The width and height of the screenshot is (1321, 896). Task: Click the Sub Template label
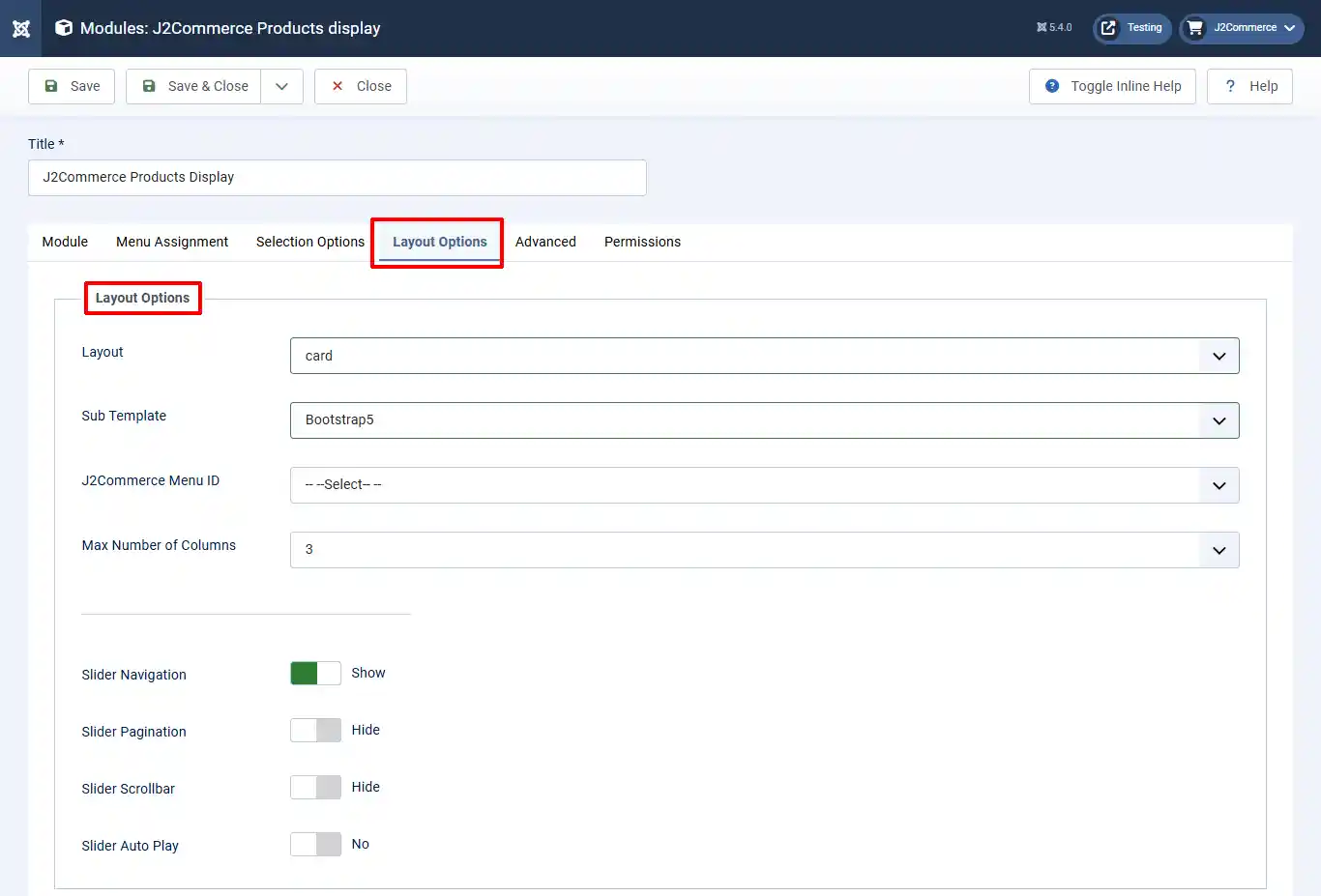coord(124,416)
